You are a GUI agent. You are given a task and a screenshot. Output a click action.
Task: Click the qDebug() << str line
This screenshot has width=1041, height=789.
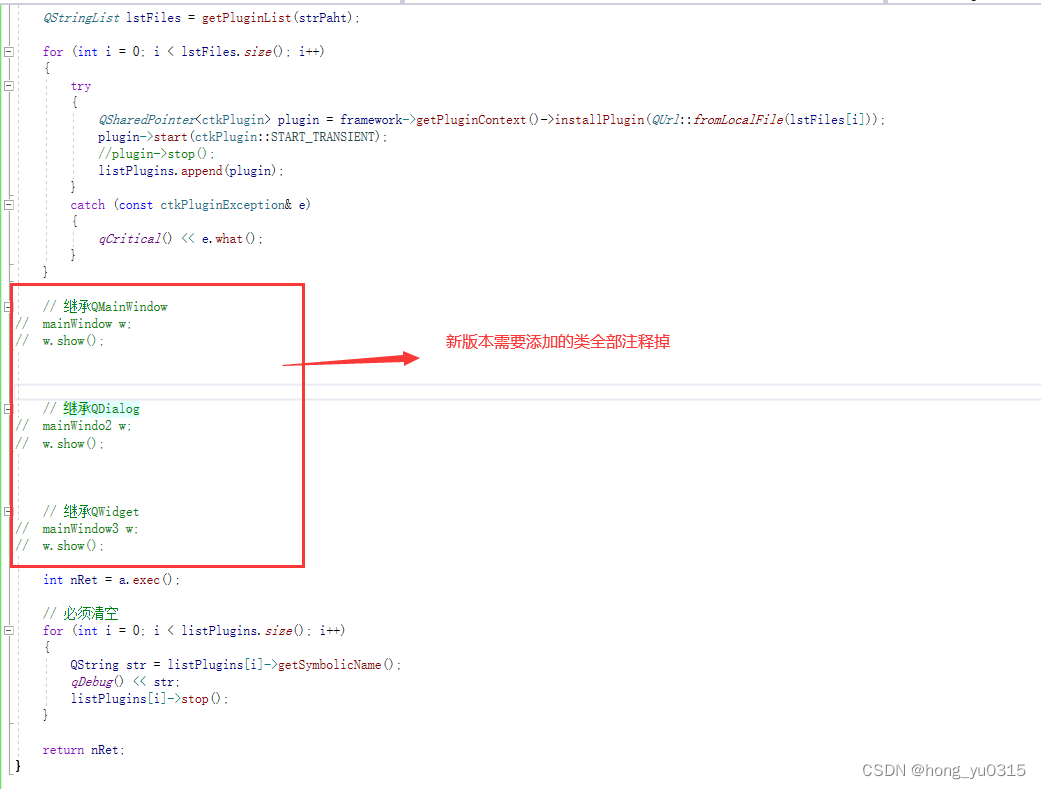(x=125, y=682)
